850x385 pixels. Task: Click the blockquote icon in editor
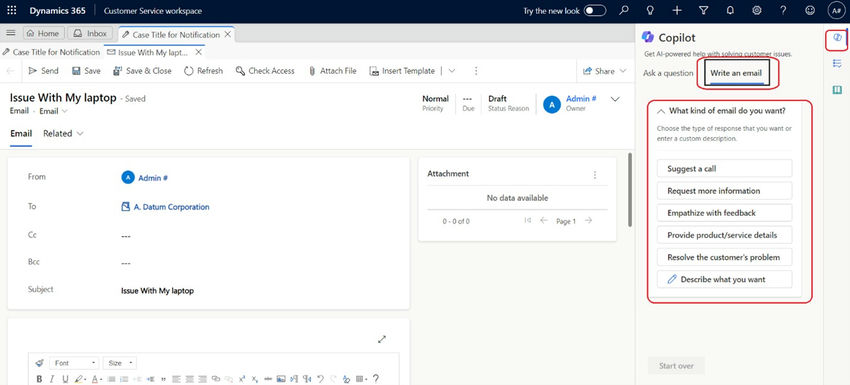[163, 380]
